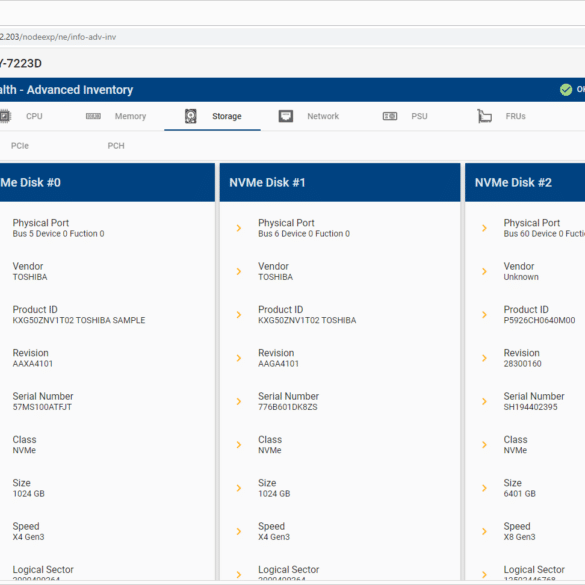Expand Serial Number chevron in NVMe Disk #2

click(485, 401)
